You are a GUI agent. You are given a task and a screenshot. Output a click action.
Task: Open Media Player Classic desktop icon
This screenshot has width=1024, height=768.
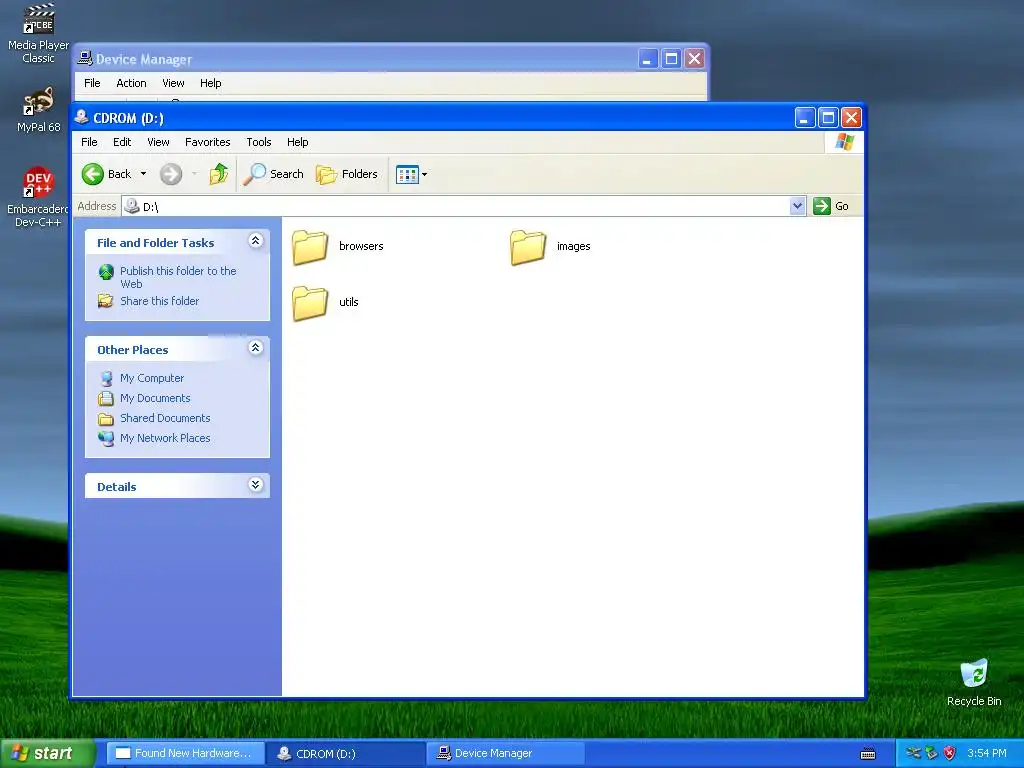point(38,34)
